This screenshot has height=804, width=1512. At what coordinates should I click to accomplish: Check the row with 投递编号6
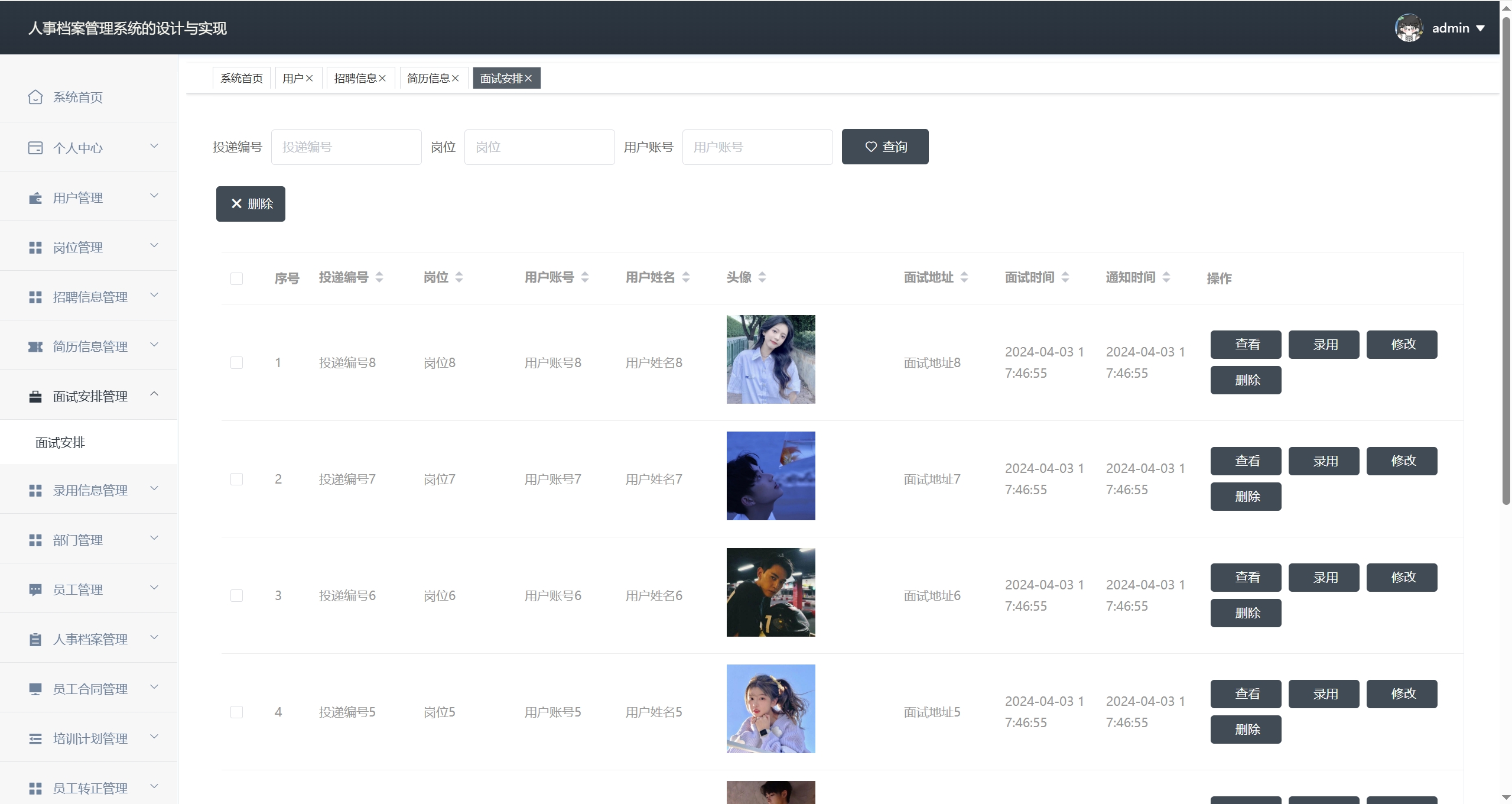click(237, 595)
